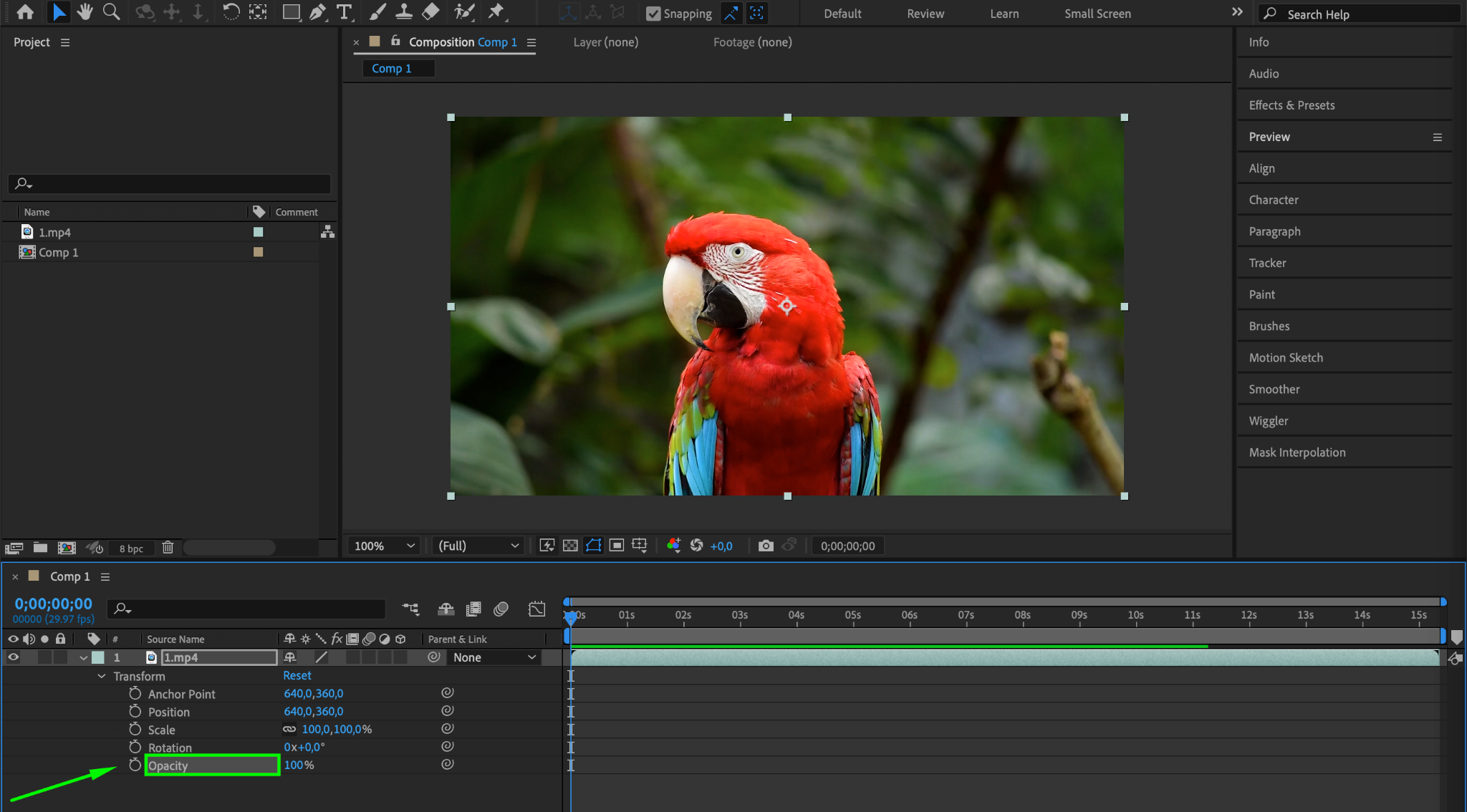
Task: Open the (Full) resolution dropdown
Action: pos(478,546)
